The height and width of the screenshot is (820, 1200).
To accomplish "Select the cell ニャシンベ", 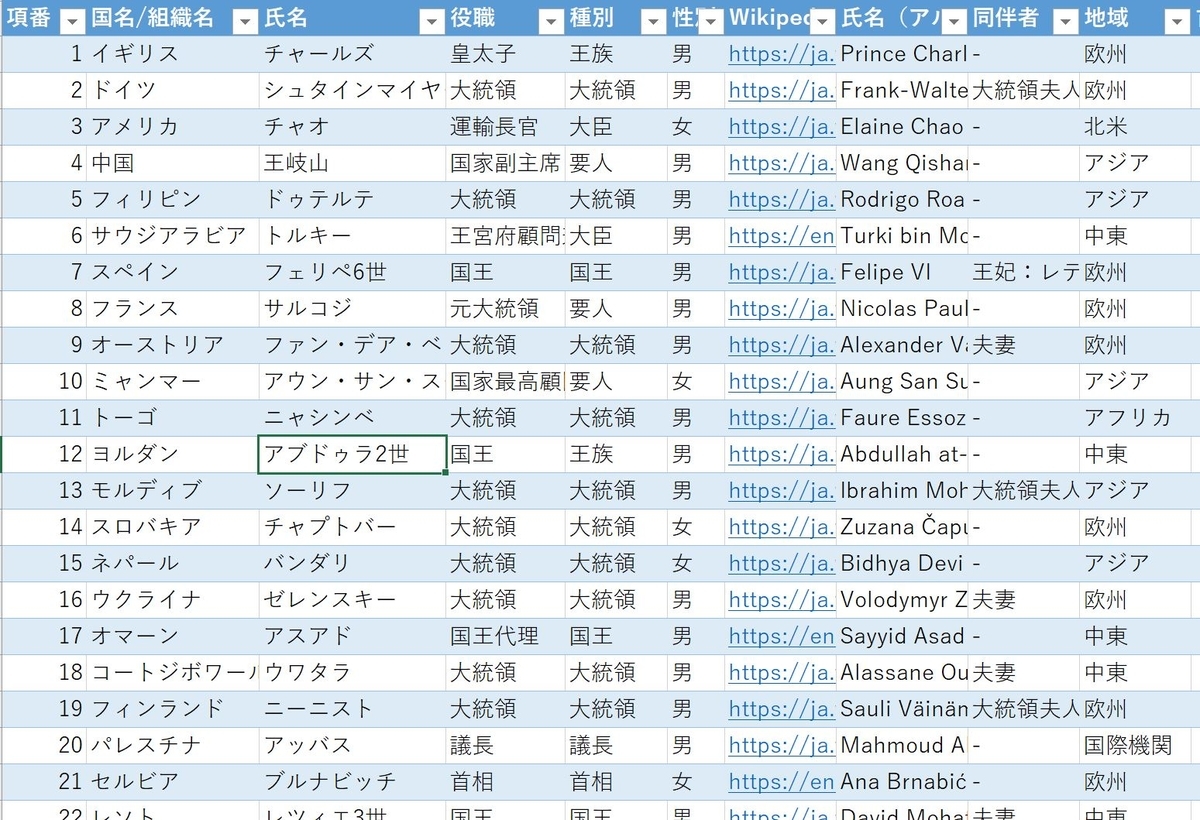I will click(353, 418).
